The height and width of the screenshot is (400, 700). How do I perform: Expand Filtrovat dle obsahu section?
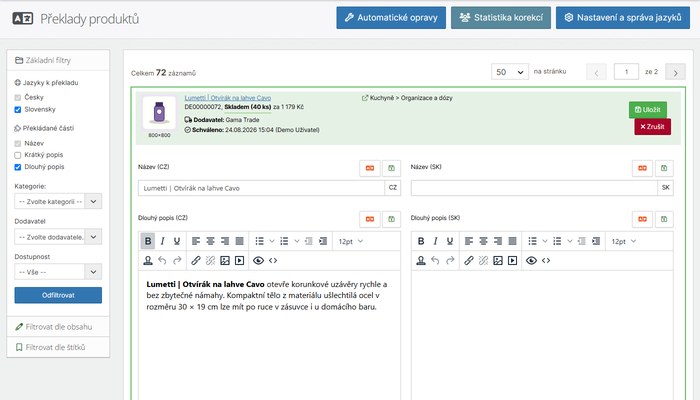[58, 327]
